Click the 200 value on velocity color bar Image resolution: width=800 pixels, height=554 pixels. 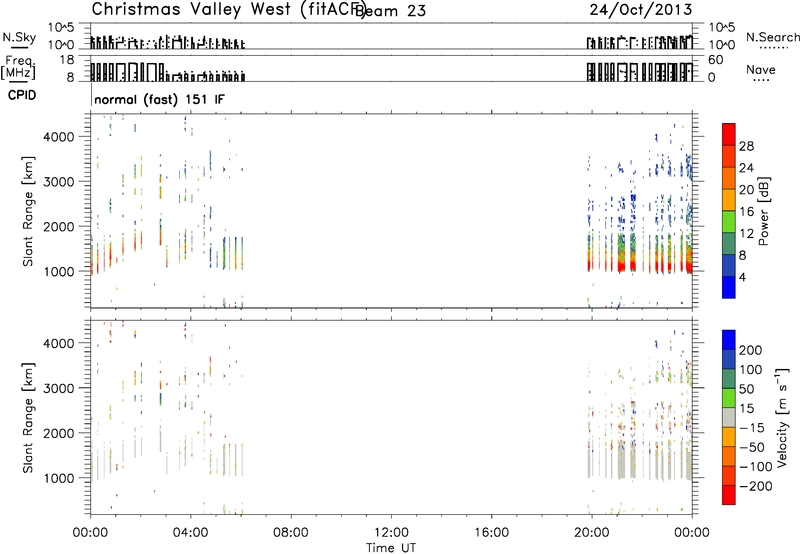[x=751, y=350]
